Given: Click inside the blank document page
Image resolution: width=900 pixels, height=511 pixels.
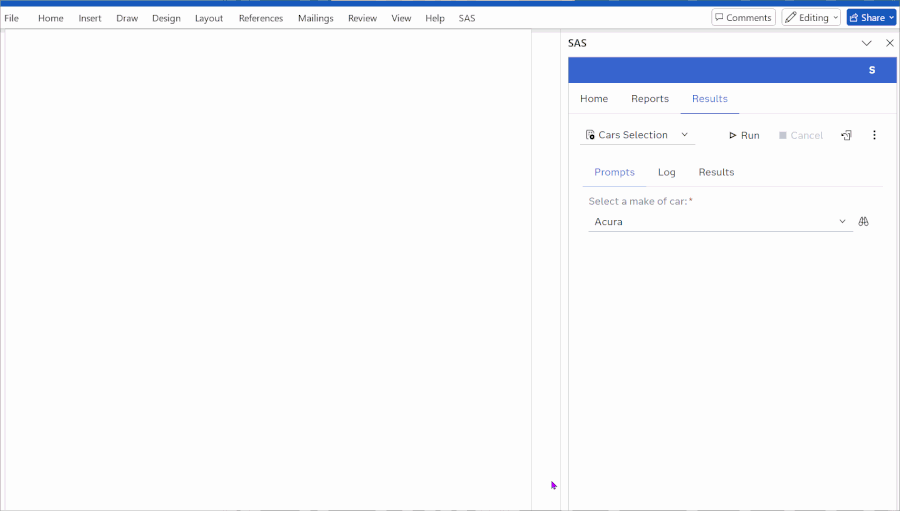Looking at the screenshot, I should click(268, 269).
